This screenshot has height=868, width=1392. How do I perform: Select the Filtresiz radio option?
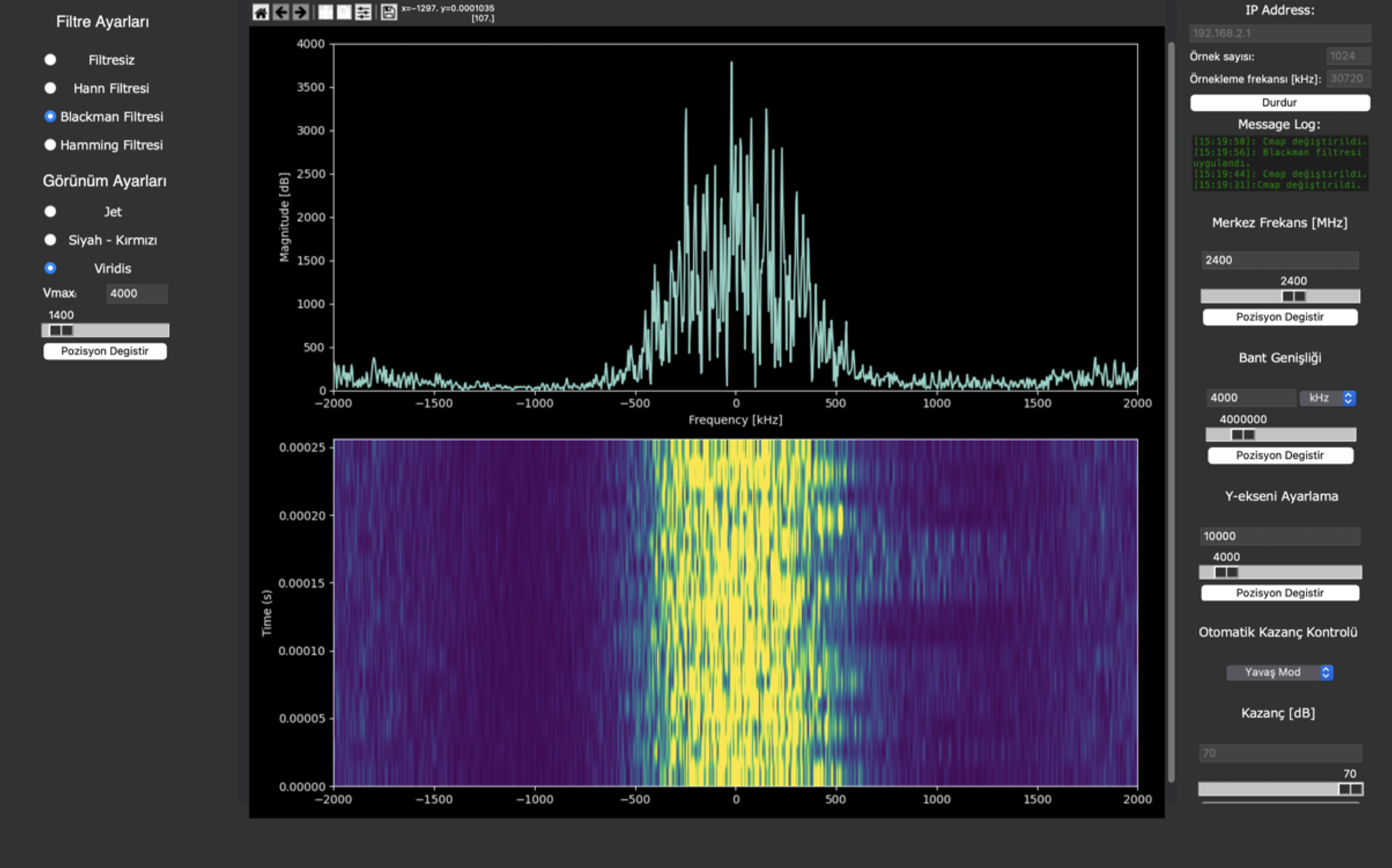[x=51, y=60]
